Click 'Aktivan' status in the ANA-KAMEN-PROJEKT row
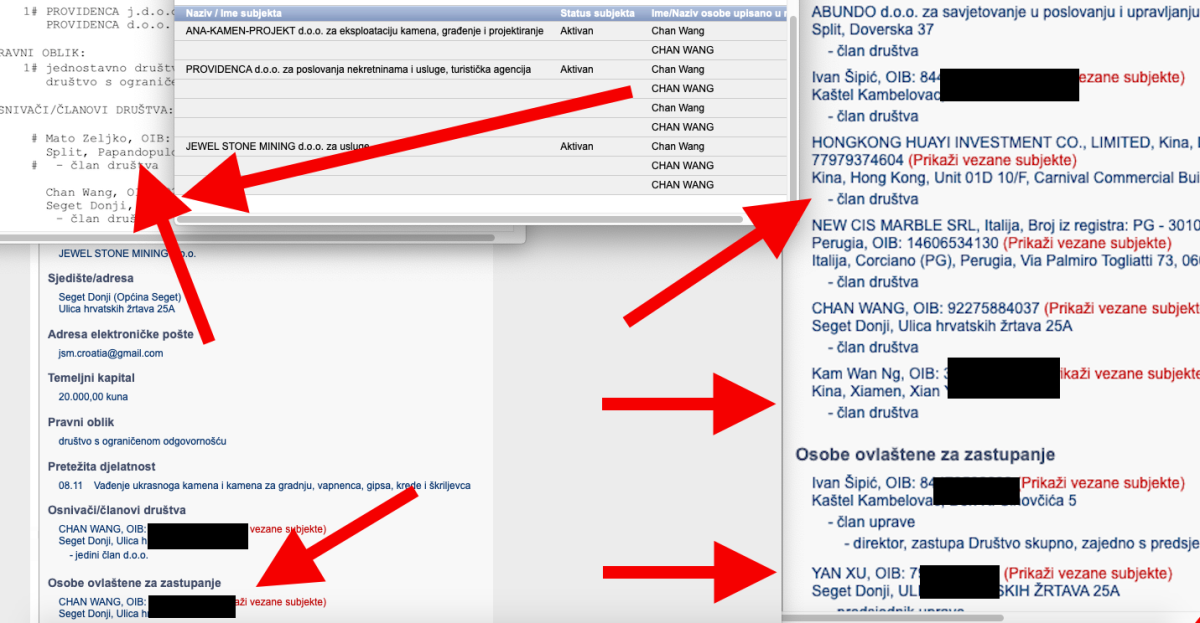This screenshot has width=1200, height=623. click(577, 31)
